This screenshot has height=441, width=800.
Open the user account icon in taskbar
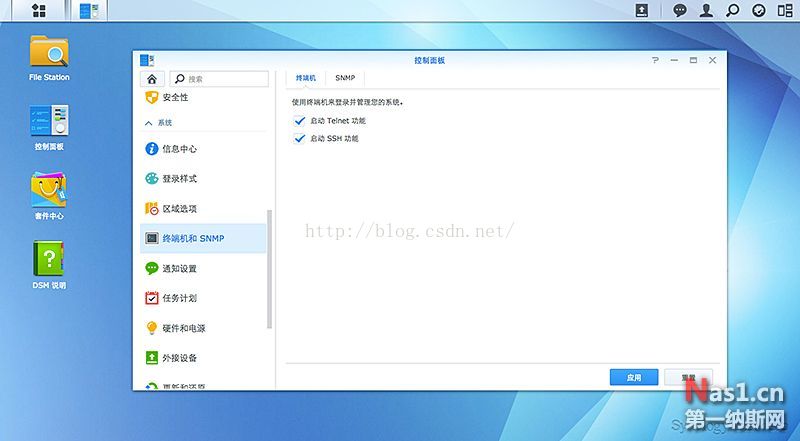point(707,11)
